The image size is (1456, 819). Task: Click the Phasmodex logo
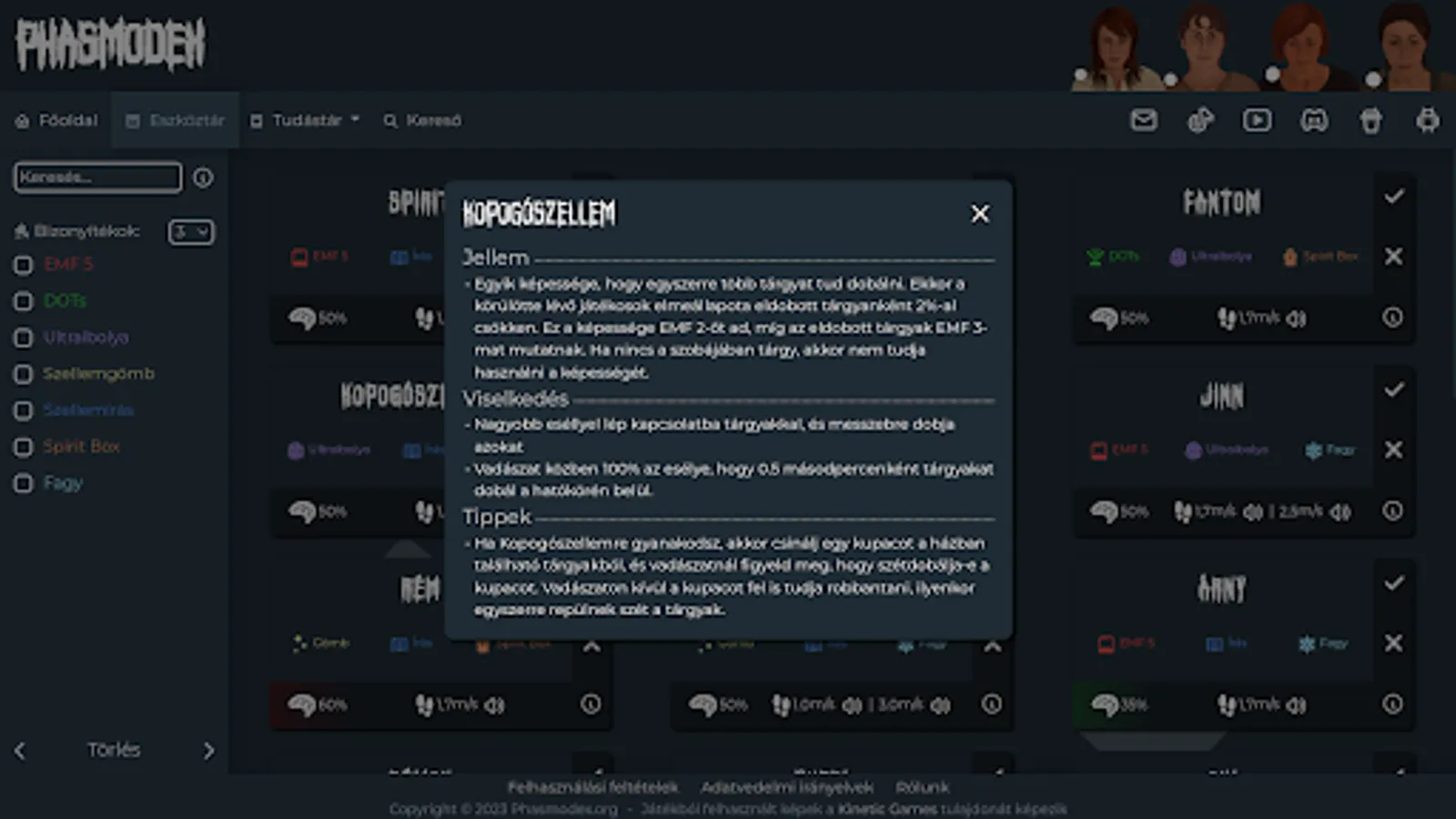[110, 45]
